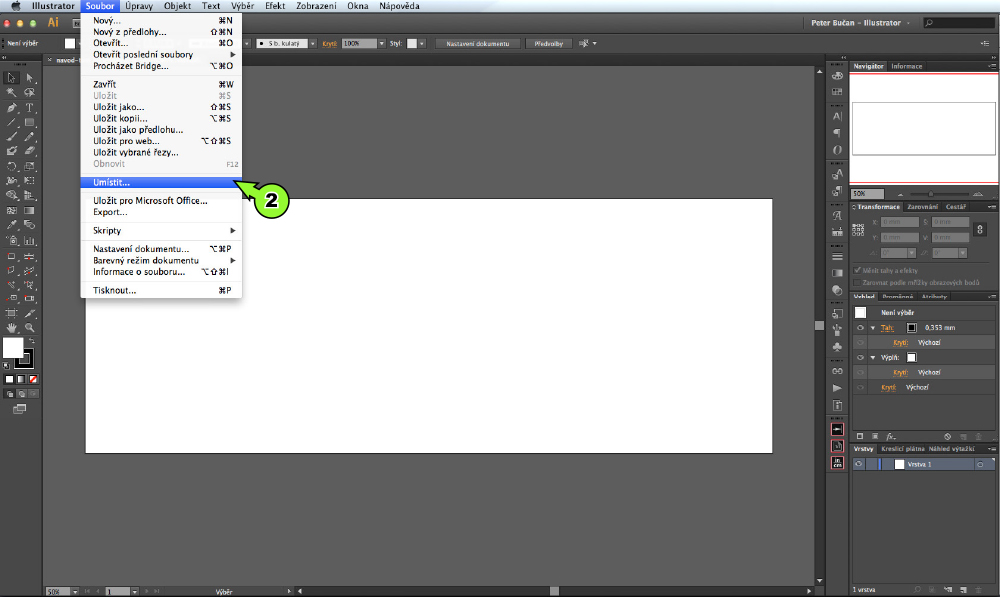Select the Color fill mode button below swatches
Screen dimensions: 1000x597
[x=9, y=380]
